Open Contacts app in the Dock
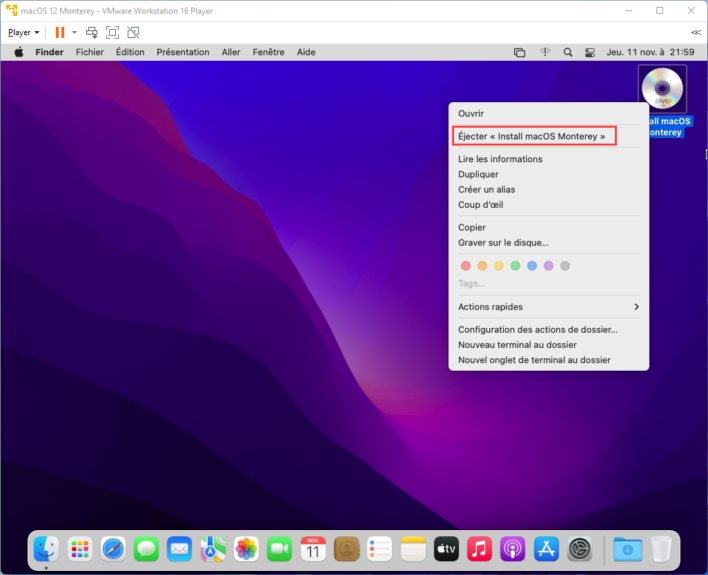 [346, 549]
